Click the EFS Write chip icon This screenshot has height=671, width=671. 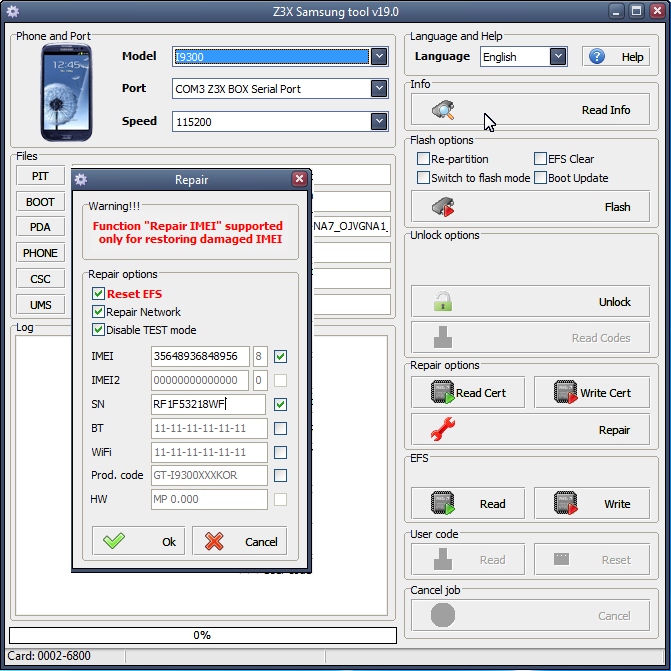pos(565,503)
